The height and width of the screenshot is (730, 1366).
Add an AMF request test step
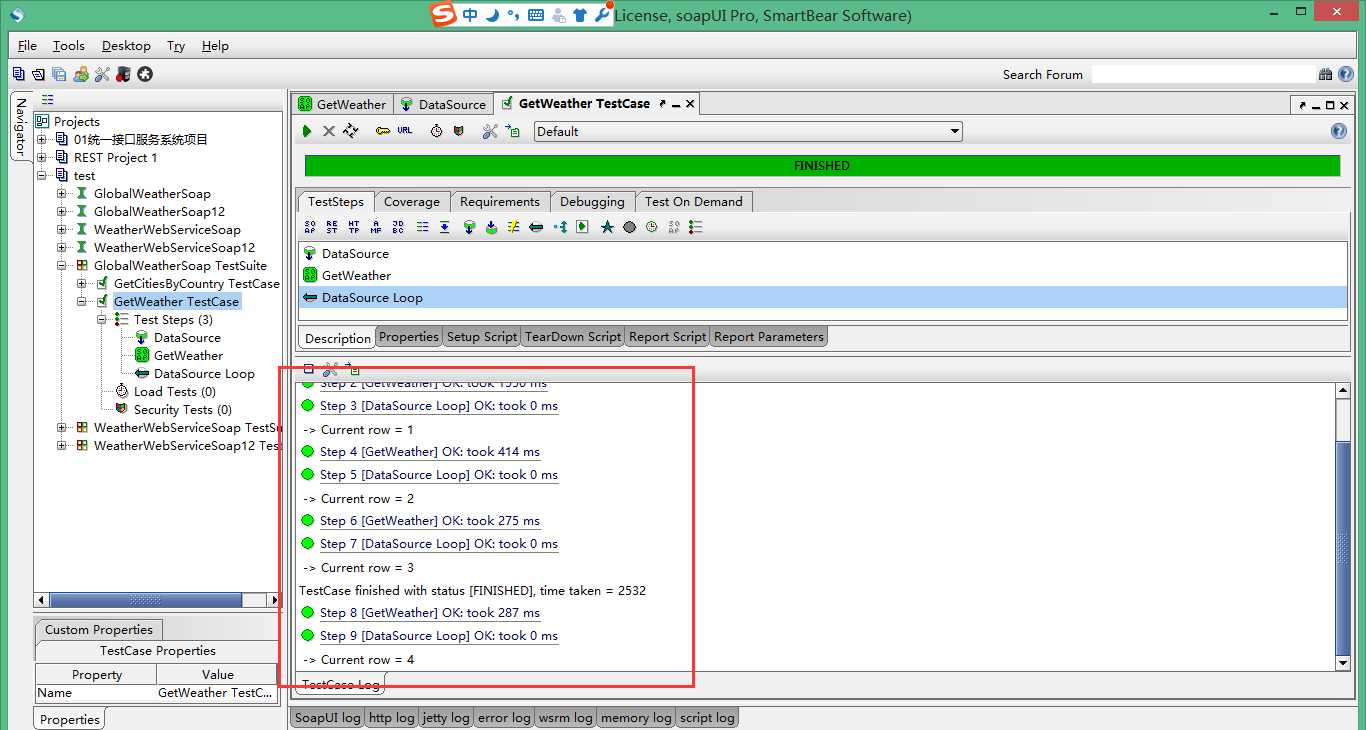[376, 227]
